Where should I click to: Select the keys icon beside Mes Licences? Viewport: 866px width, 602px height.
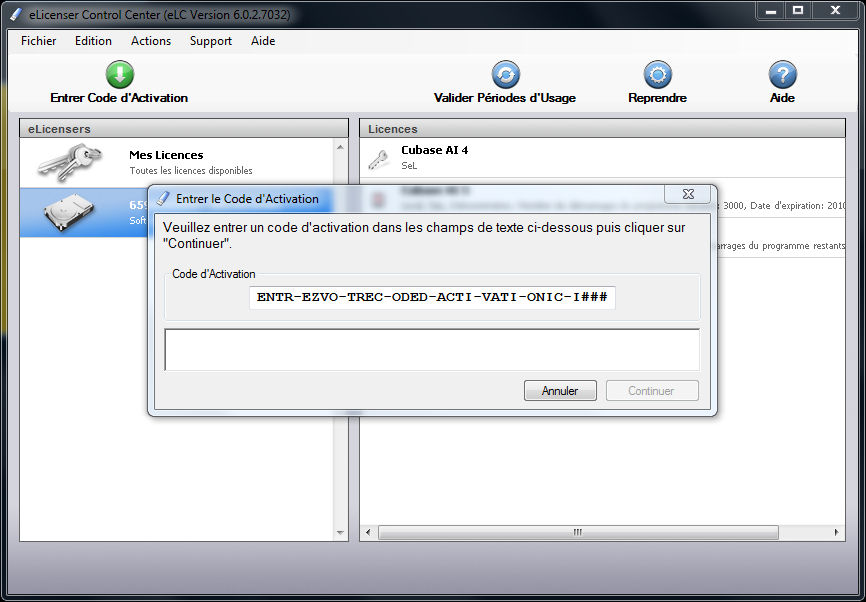click(71, 162)
